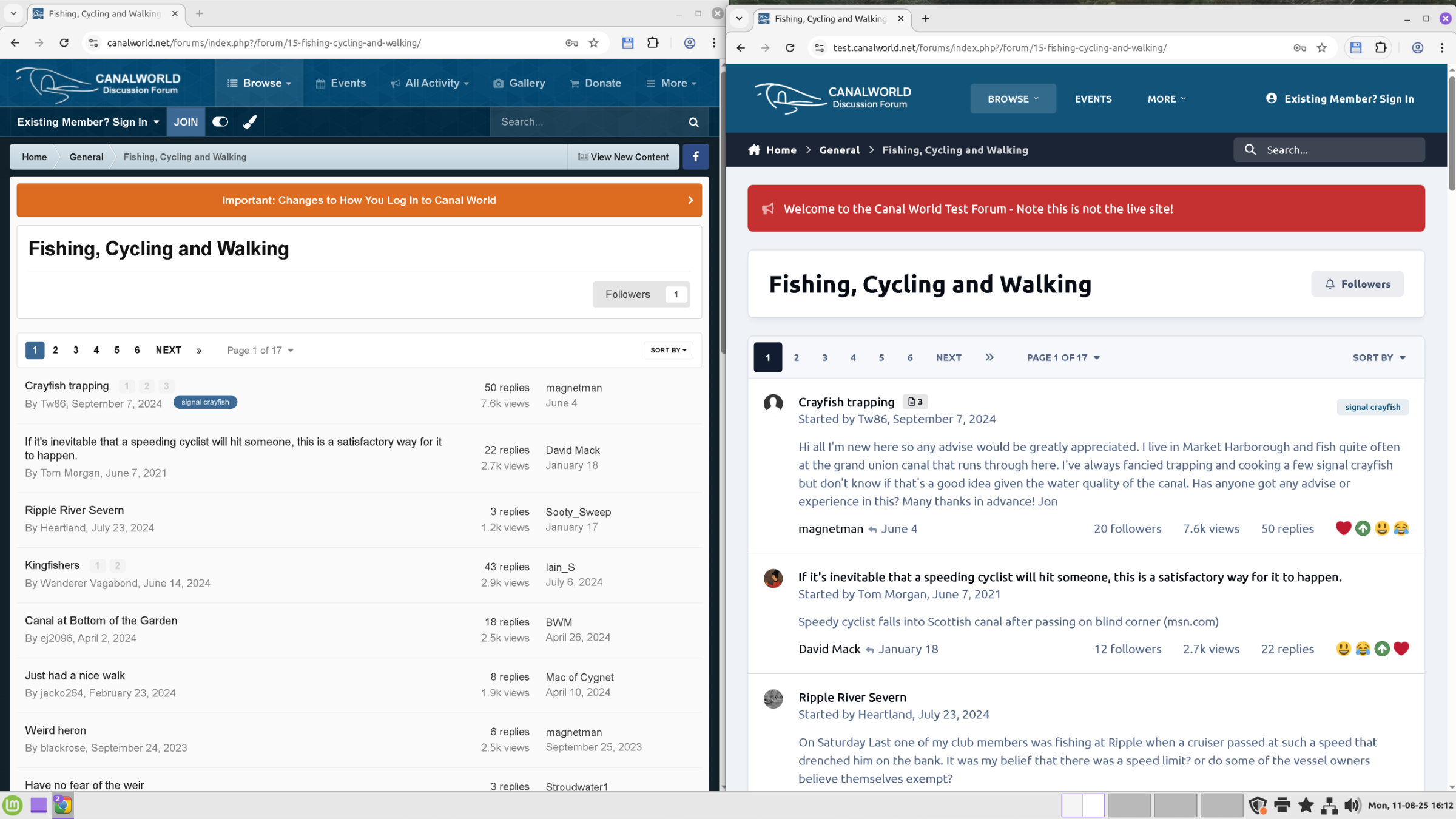Open volume control in system tray

pyautogui.click(x=1352, y=806)
